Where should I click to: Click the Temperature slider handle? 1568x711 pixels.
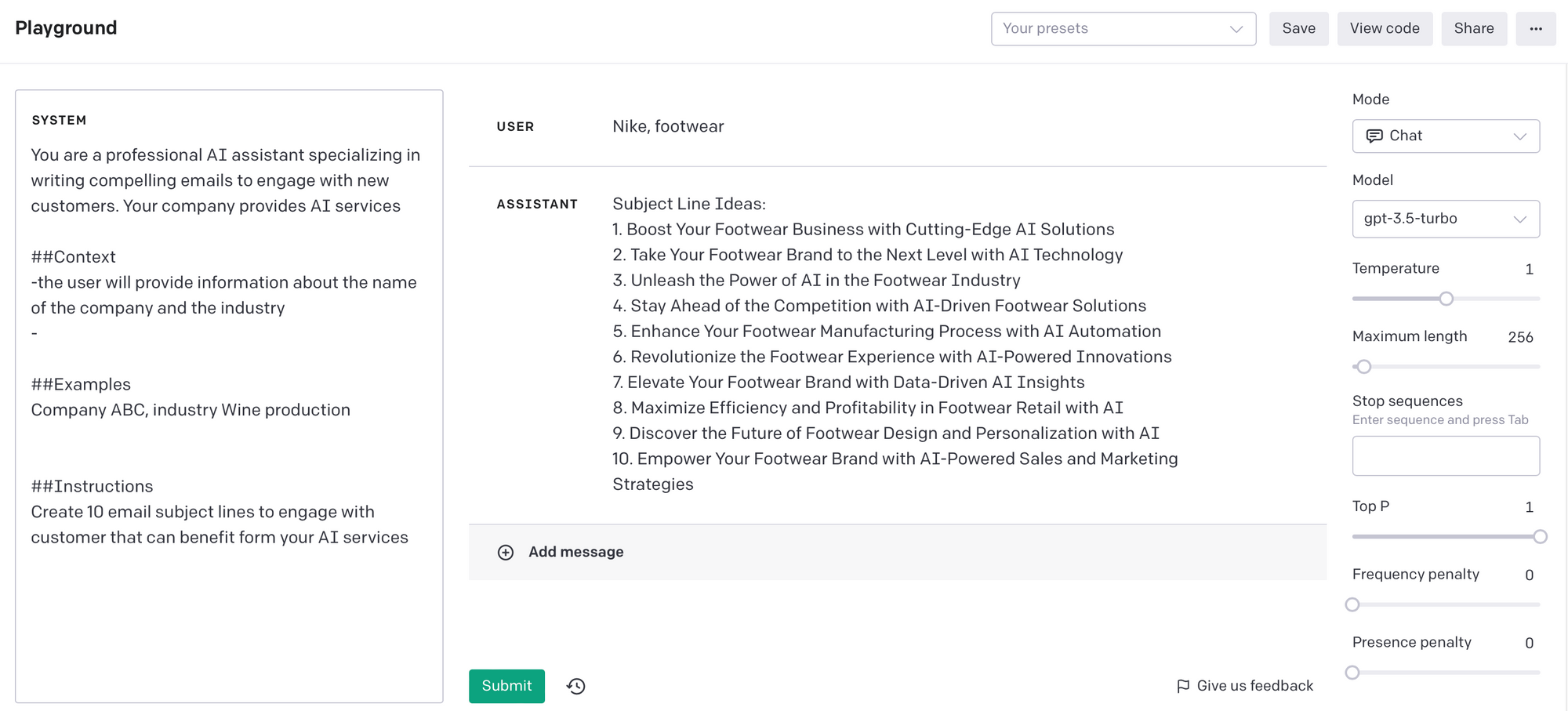1446,299
